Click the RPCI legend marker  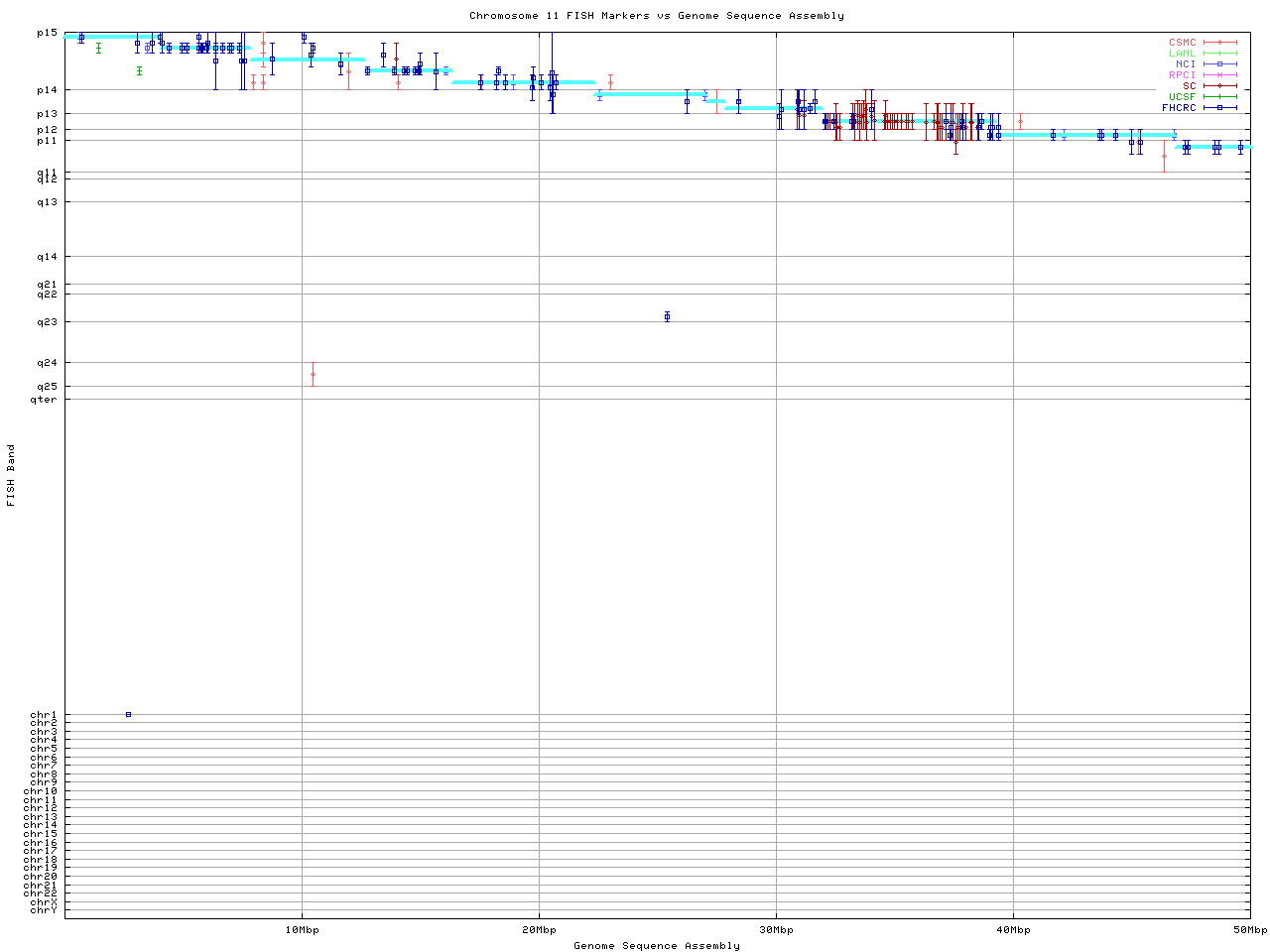pos(1219,75)
